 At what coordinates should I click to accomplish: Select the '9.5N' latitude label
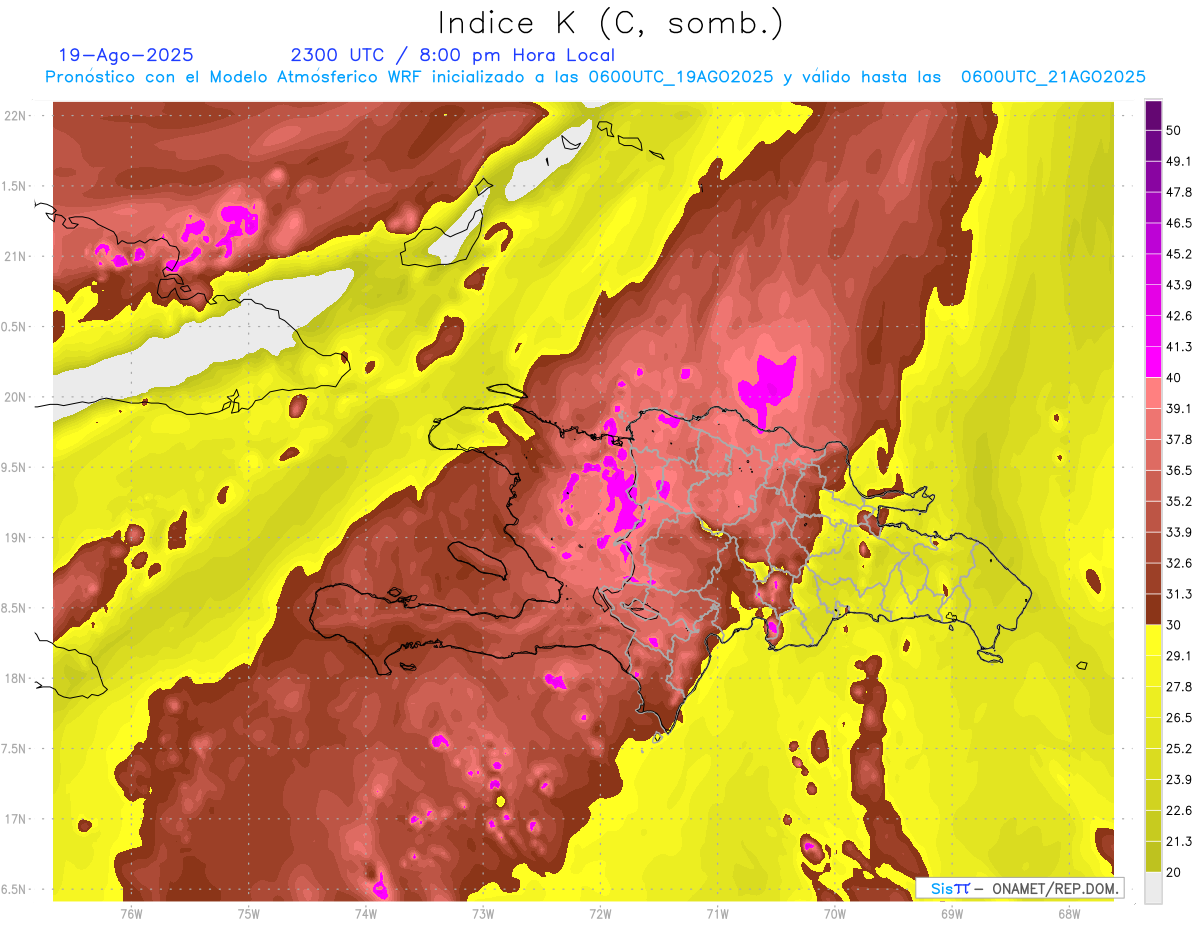[15, 468]
